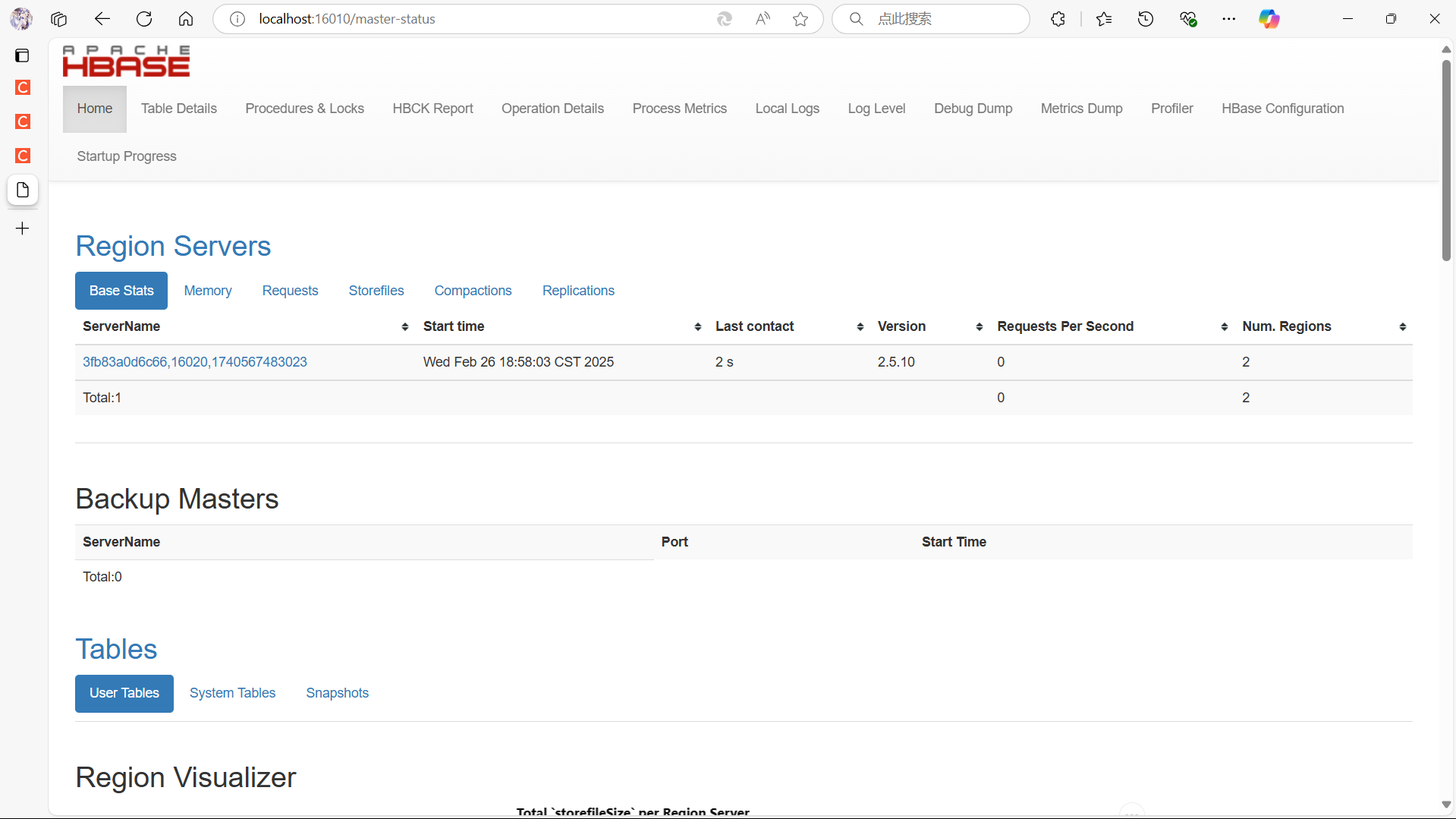Open the Profiler page
The width and height of the screenshot is (1456, 819).
[x=1171, y=109]
